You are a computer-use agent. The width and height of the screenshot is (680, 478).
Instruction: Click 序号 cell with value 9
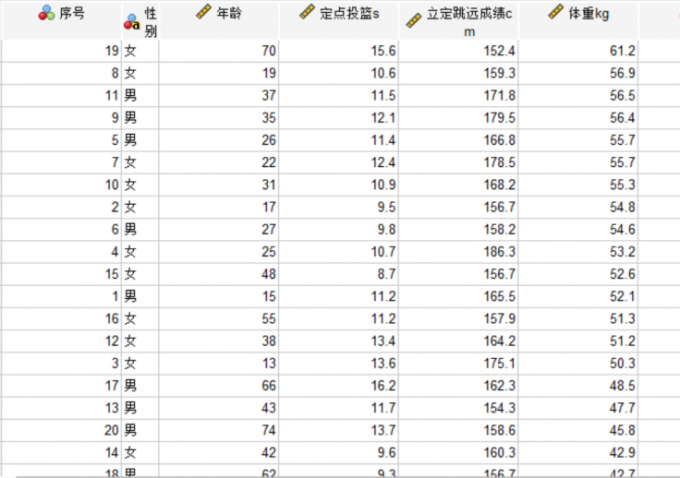pos(62,118)
